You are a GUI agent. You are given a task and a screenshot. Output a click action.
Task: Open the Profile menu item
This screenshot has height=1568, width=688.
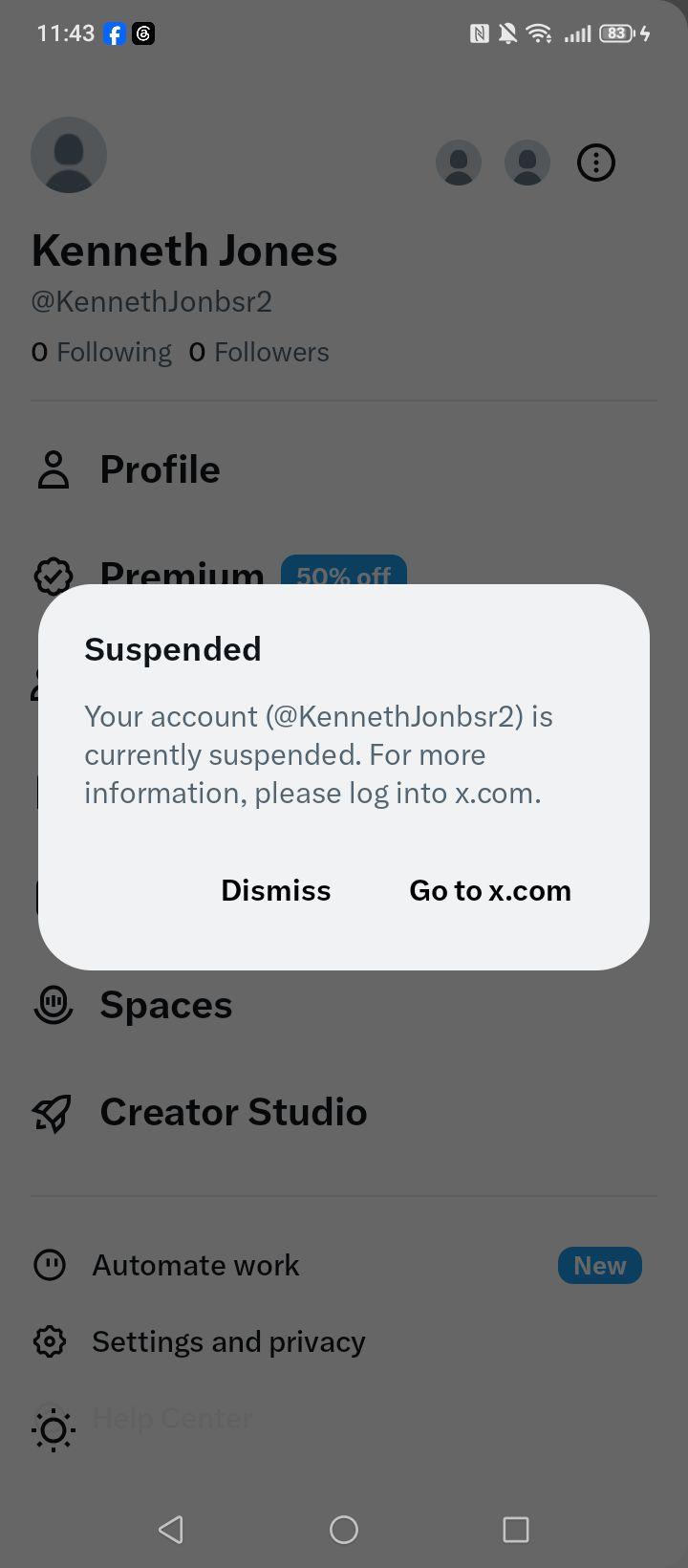click(344, 469)
